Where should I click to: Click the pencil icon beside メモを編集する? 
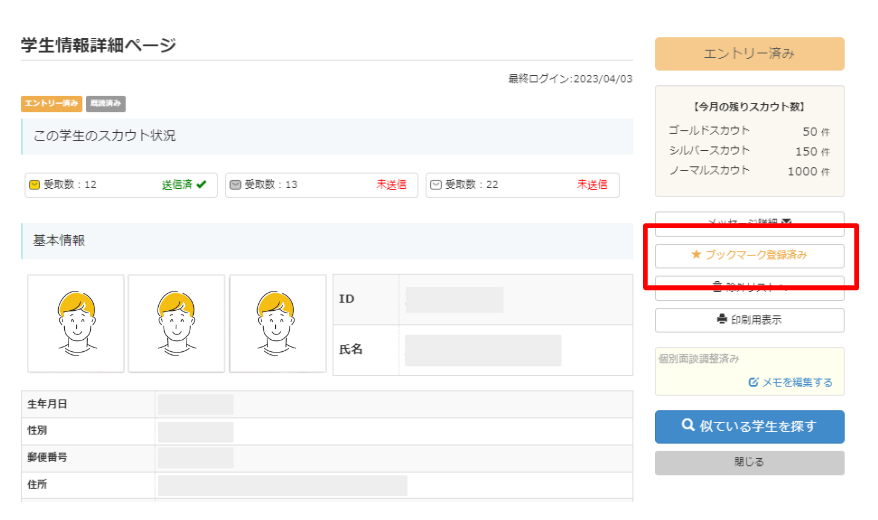pos(754,382)
